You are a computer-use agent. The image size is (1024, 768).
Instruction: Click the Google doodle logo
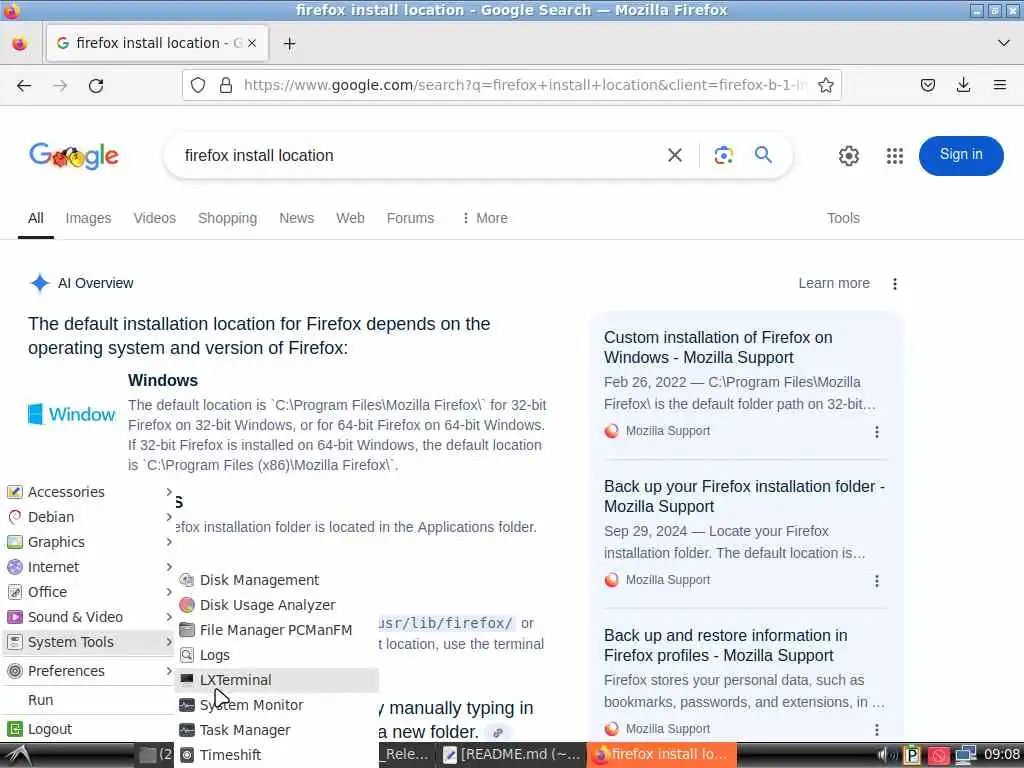tap(74, 155)
